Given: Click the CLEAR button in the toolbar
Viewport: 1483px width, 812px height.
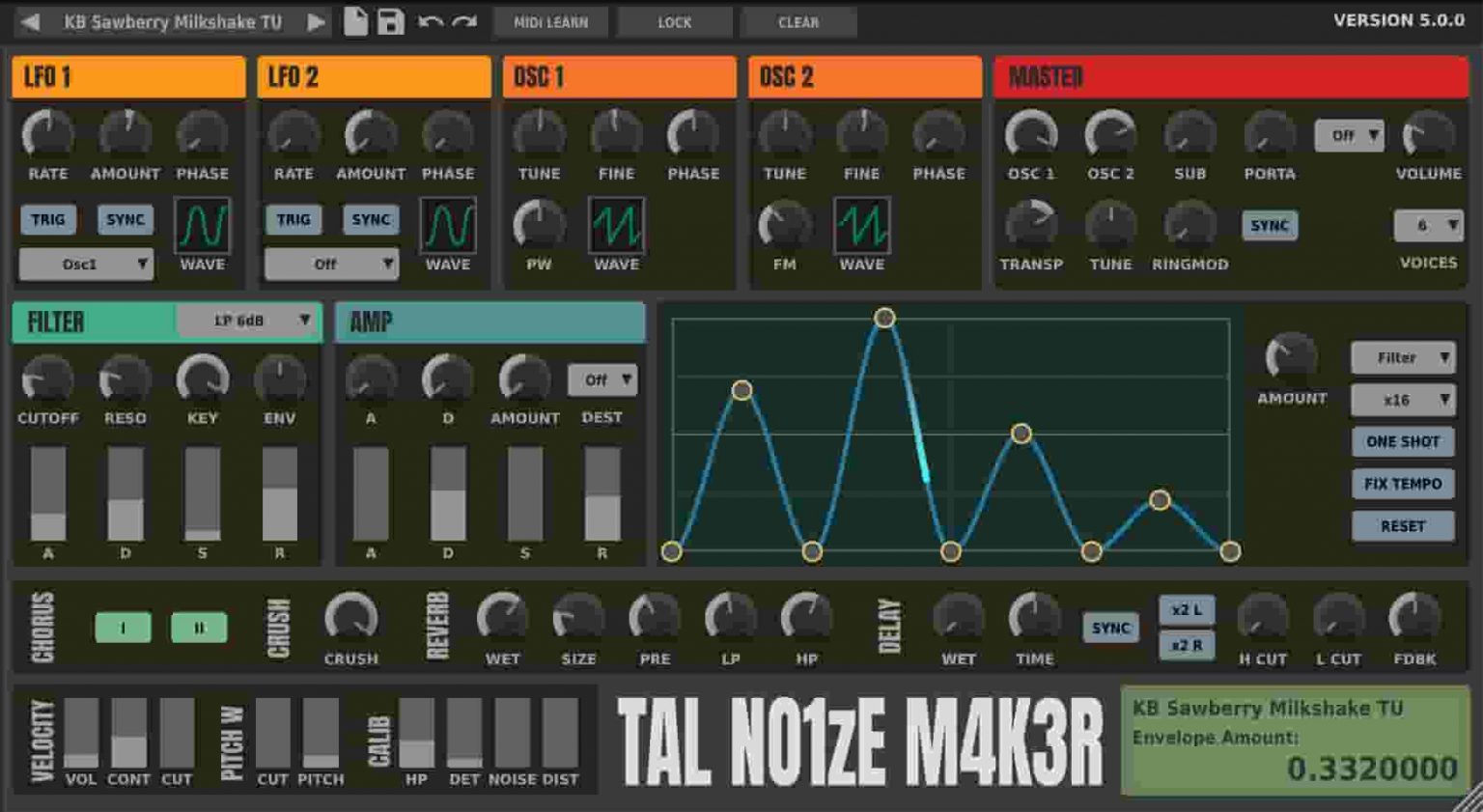Looking at the screenshot, I should (x=799, y=21).
